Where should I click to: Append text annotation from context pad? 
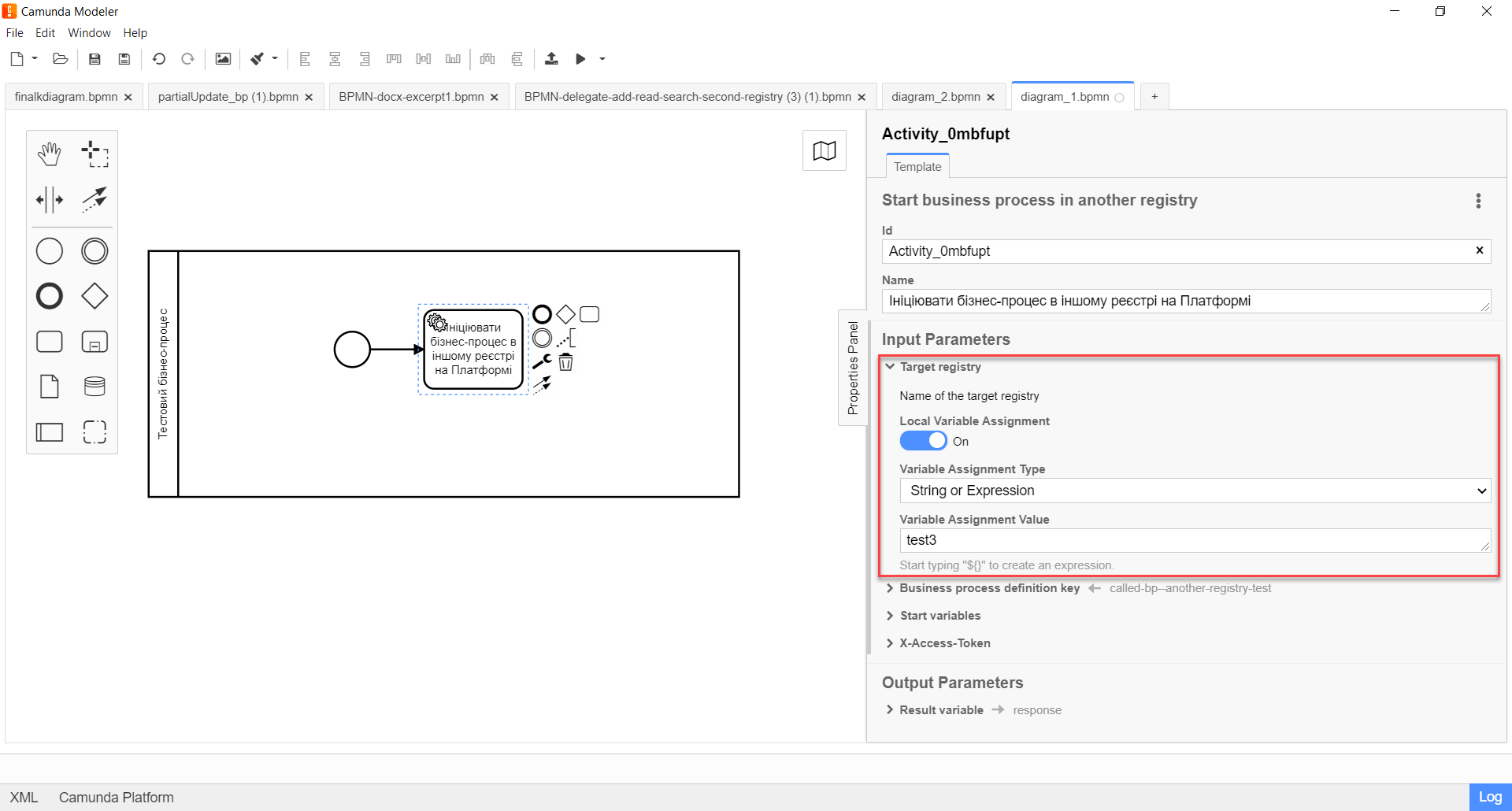tap(565, 339)
